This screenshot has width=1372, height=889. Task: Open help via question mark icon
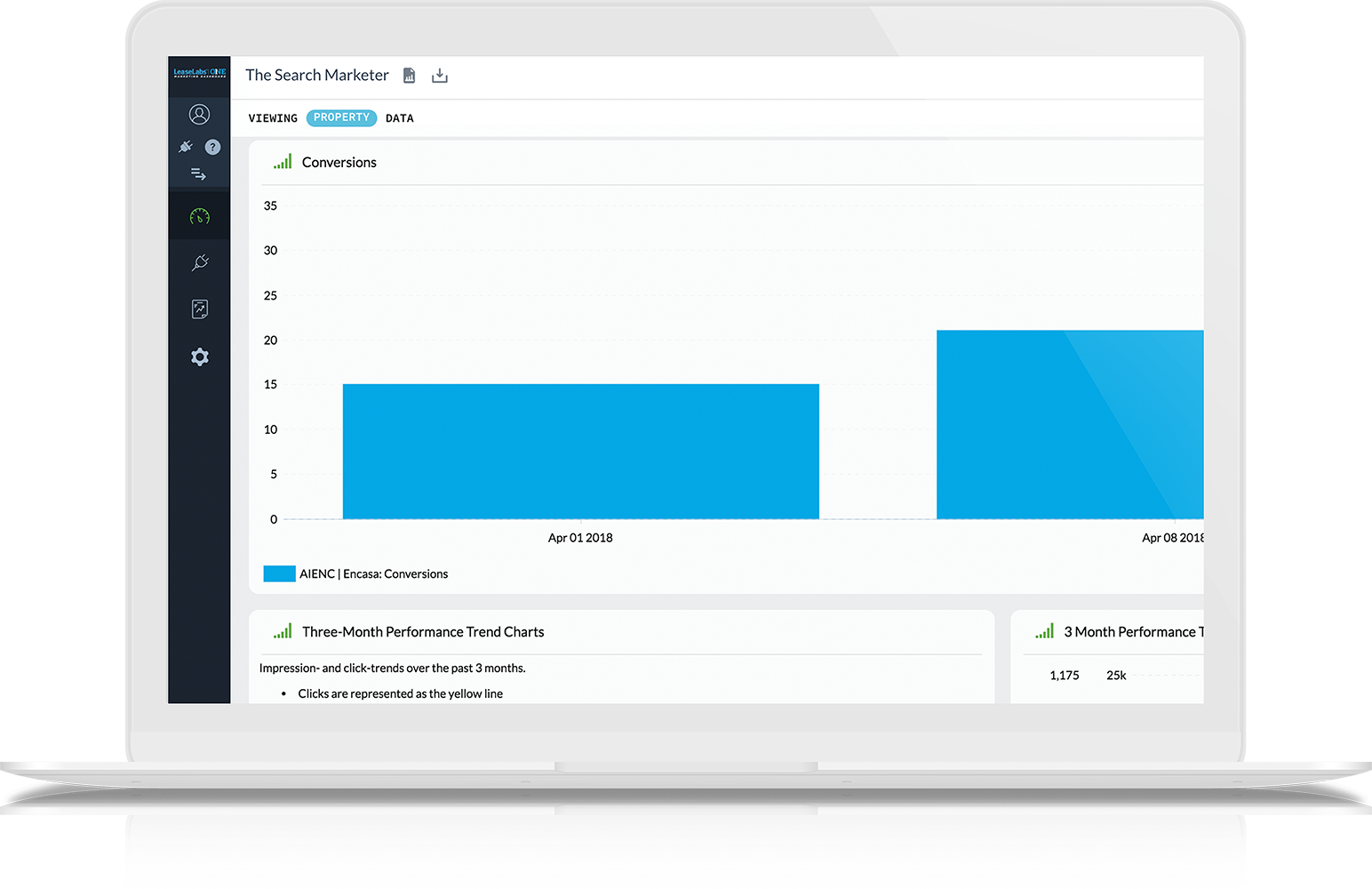point(213,147)
